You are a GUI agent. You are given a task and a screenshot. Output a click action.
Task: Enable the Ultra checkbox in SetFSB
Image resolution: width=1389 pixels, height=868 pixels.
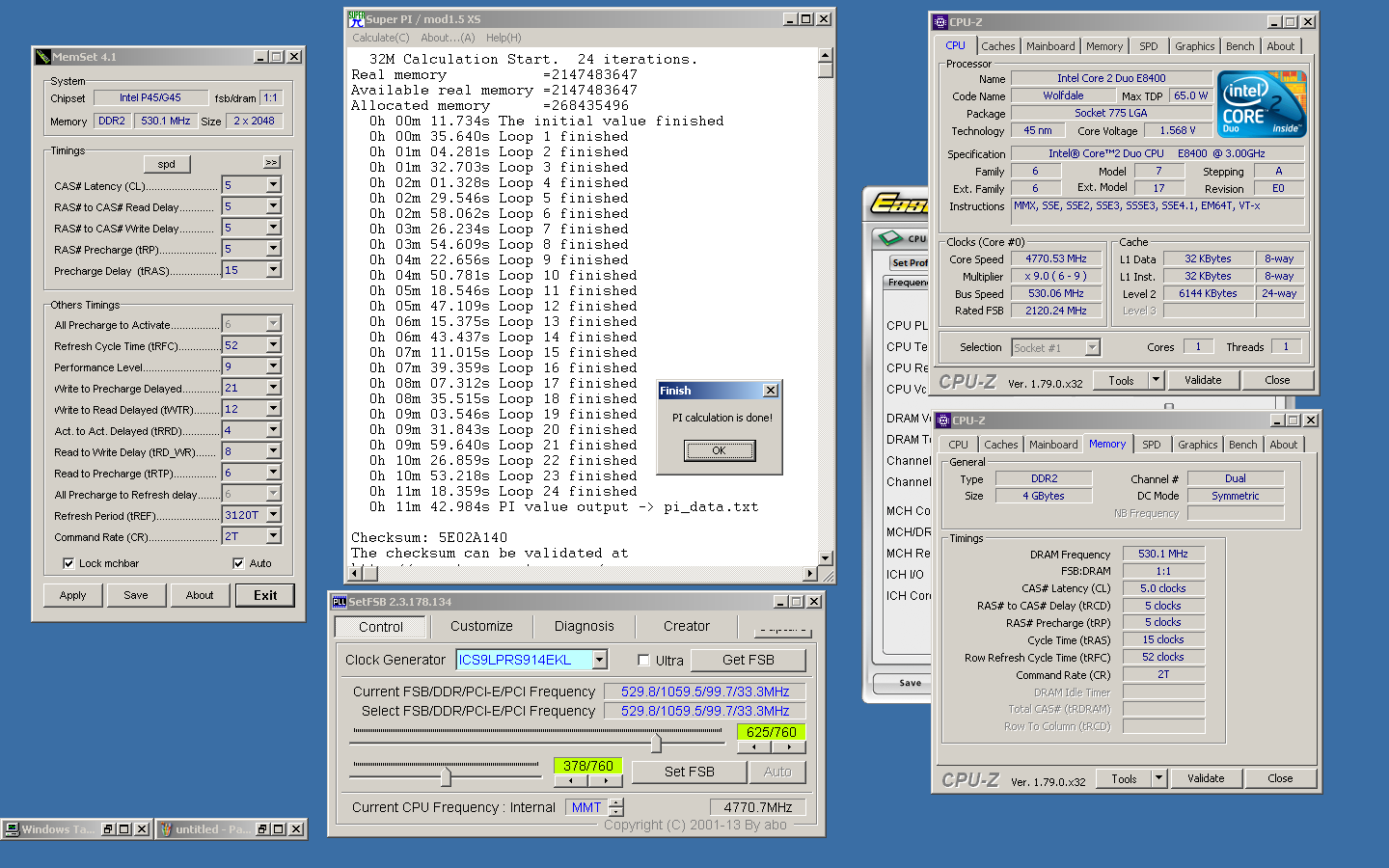643,661
